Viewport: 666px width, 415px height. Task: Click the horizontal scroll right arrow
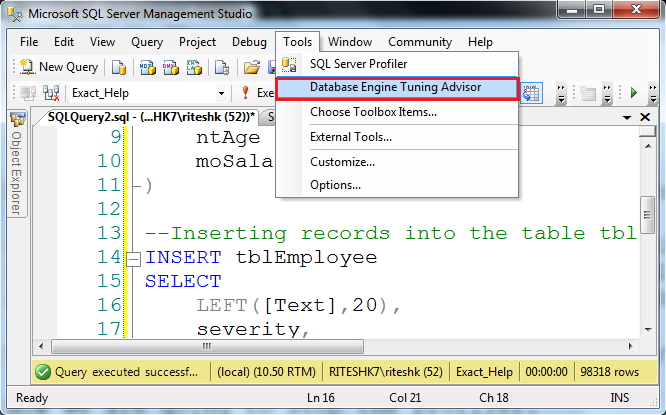coord(631,347)
